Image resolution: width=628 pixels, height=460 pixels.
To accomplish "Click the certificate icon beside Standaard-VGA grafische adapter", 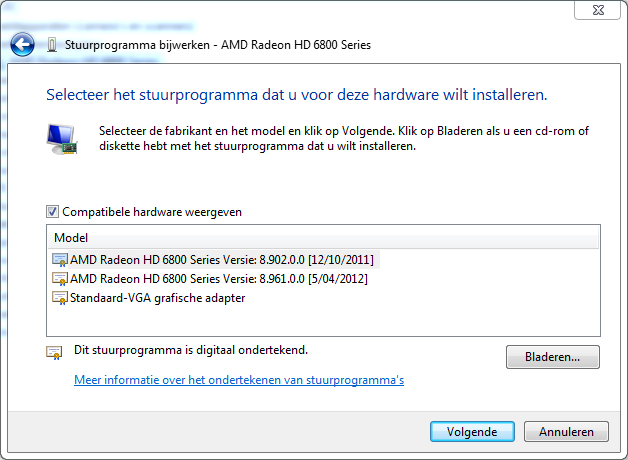I will coord(60,298).
